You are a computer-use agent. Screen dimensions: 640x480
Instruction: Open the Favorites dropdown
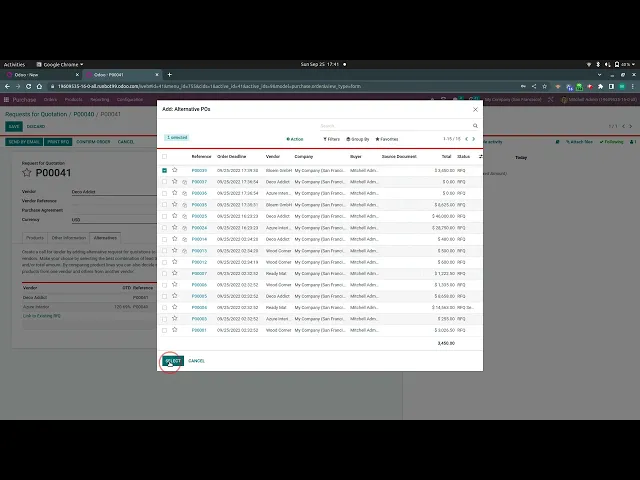(387, 139)
